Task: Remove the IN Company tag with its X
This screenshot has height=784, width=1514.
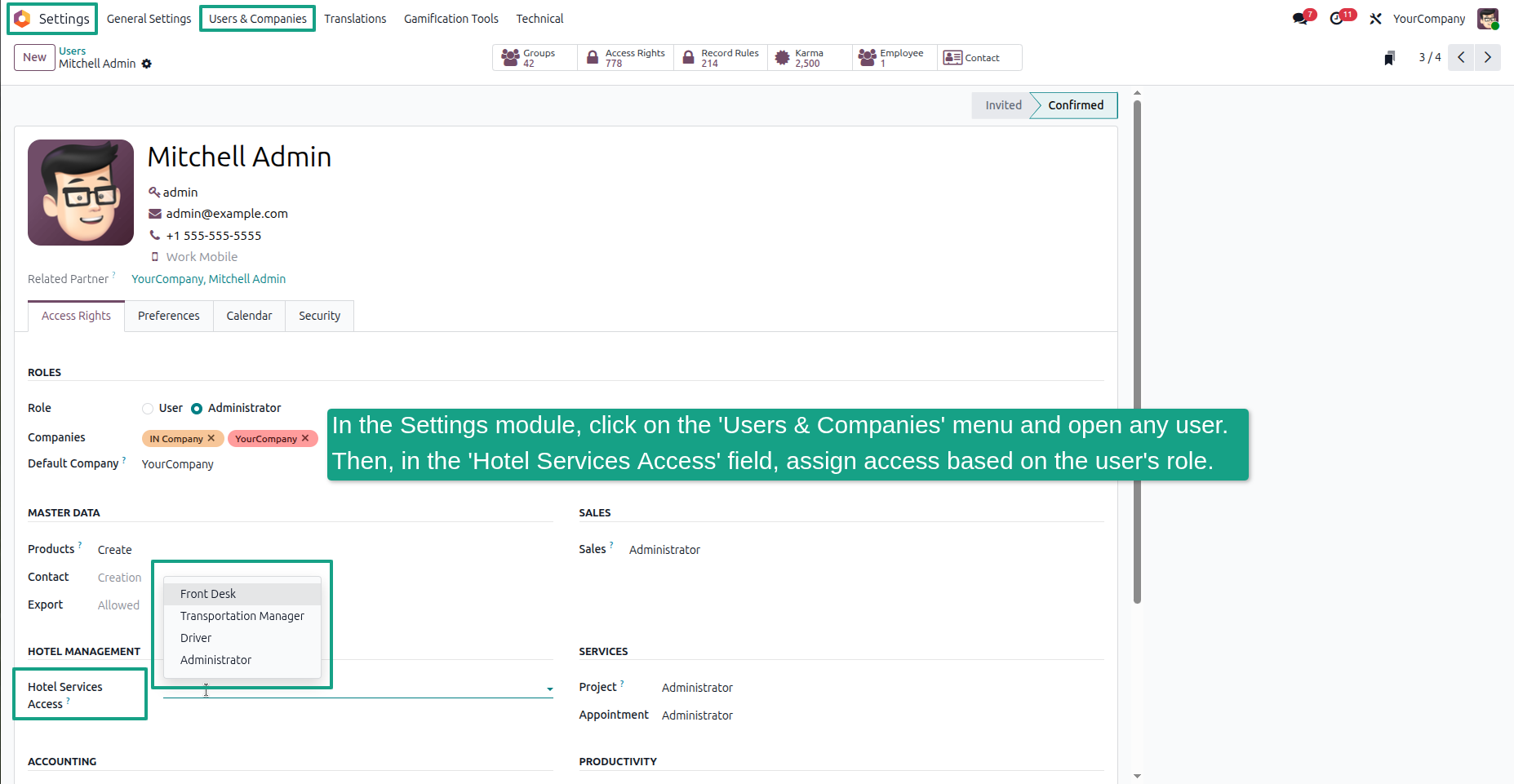Action: (x=211, y=438)
